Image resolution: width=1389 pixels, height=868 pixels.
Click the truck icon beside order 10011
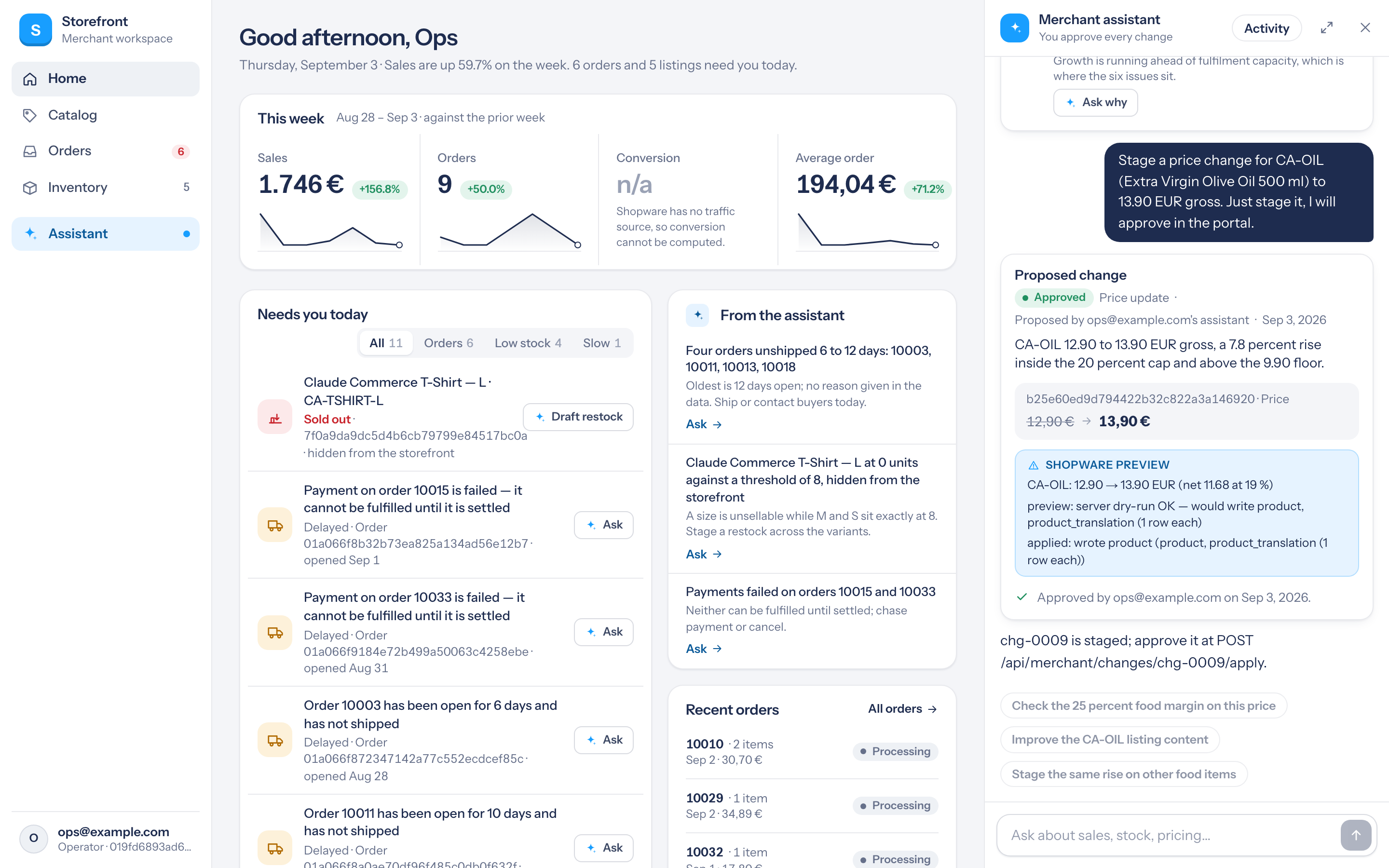point(275,848)
